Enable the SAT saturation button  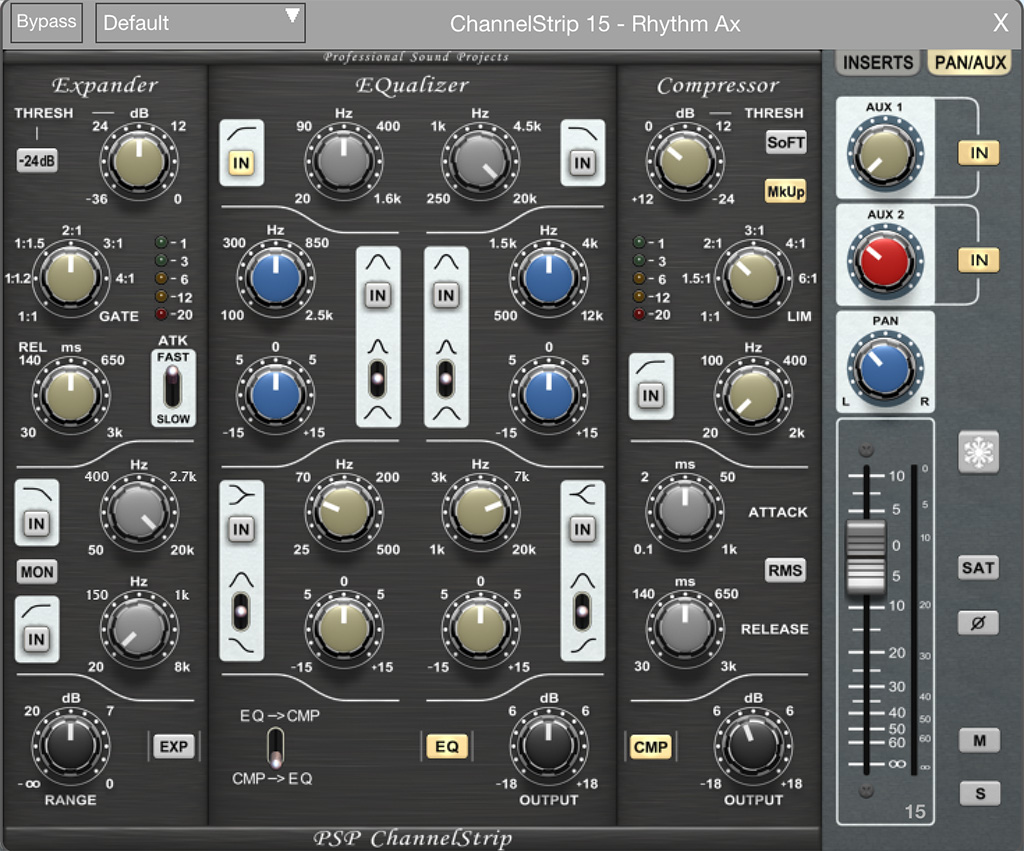tap(978, 568)
